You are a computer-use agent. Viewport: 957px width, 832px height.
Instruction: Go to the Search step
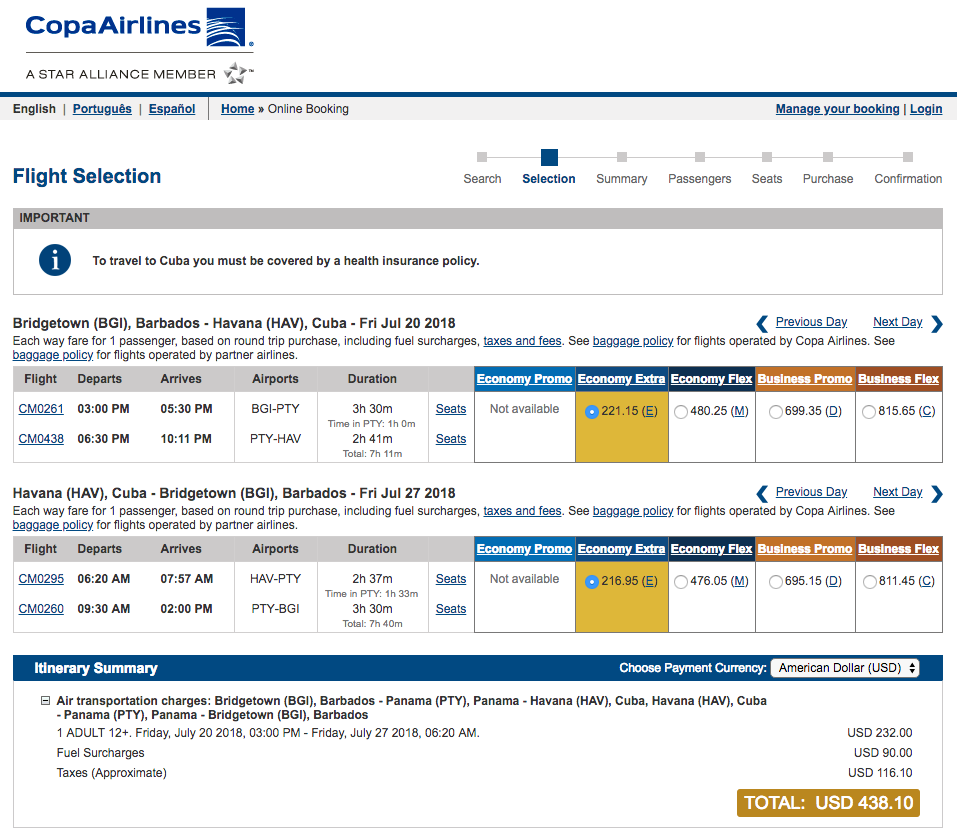click(482, 168)
